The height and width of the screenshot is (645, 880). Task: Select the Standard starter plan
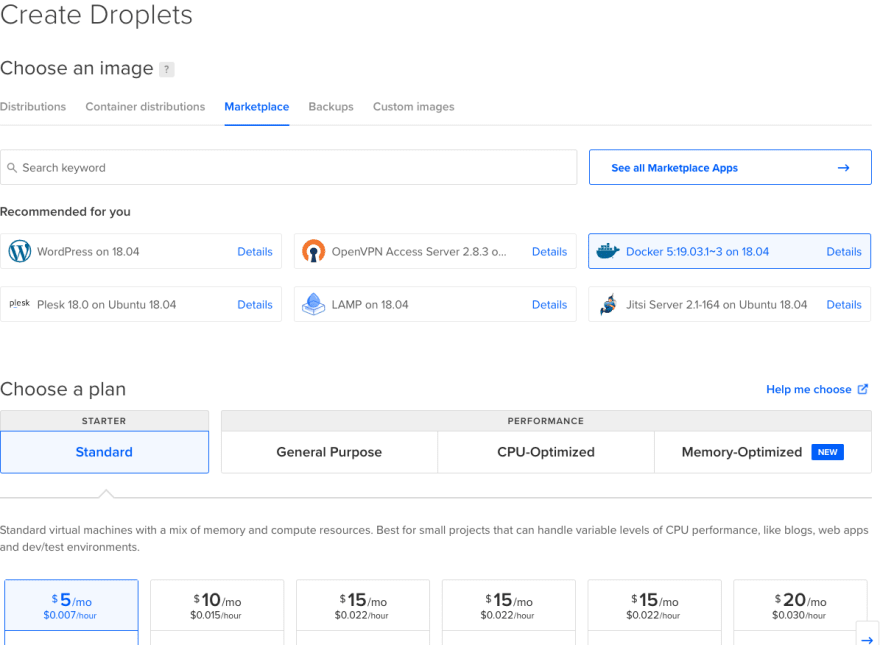click(x=104, y=452)
